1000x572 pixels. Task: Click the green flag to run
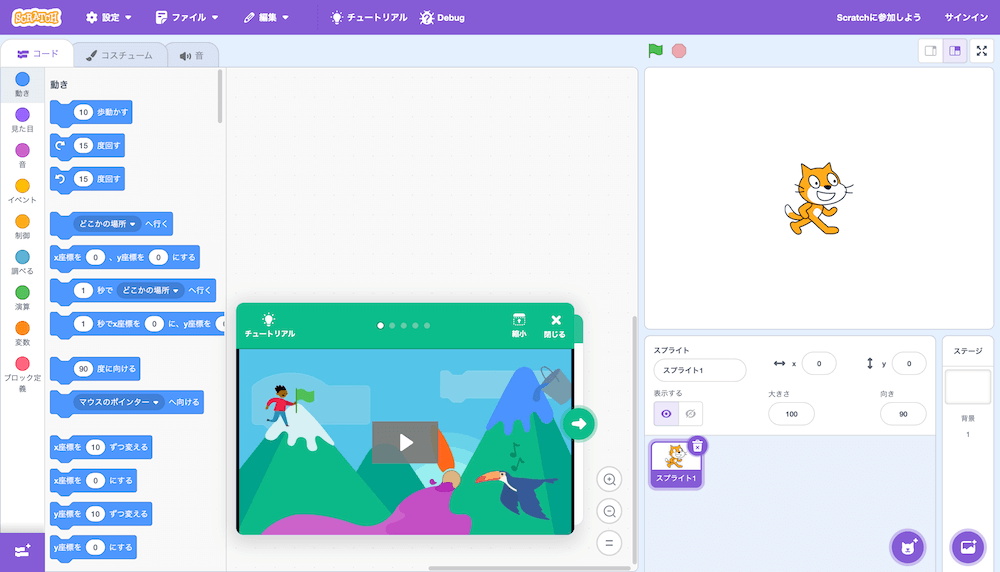(655, 50)
